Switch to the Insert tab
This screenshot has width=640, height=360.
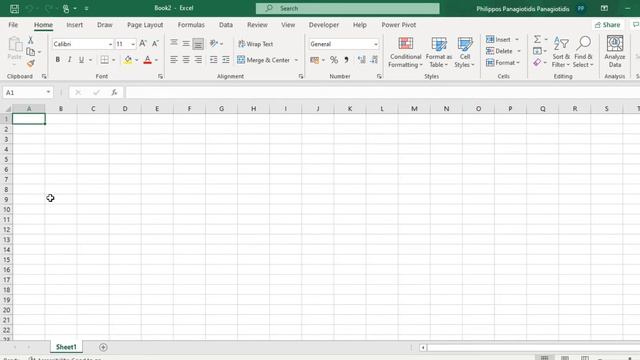(x=74, y=25)
